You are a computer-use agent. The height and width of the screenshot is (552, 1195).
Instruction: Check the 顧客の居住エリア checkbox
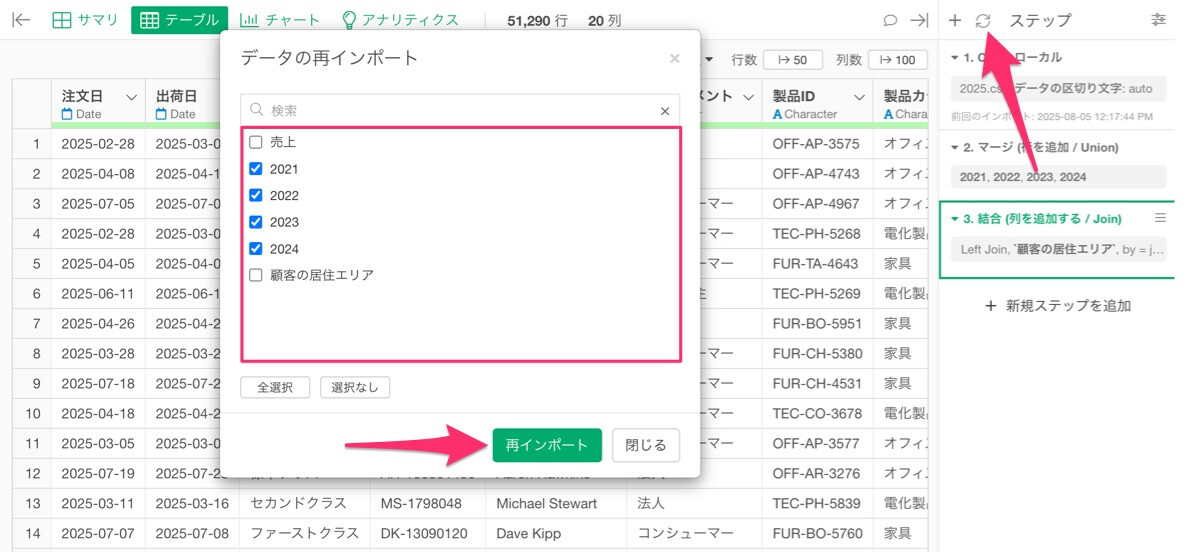tap(256, 275)
